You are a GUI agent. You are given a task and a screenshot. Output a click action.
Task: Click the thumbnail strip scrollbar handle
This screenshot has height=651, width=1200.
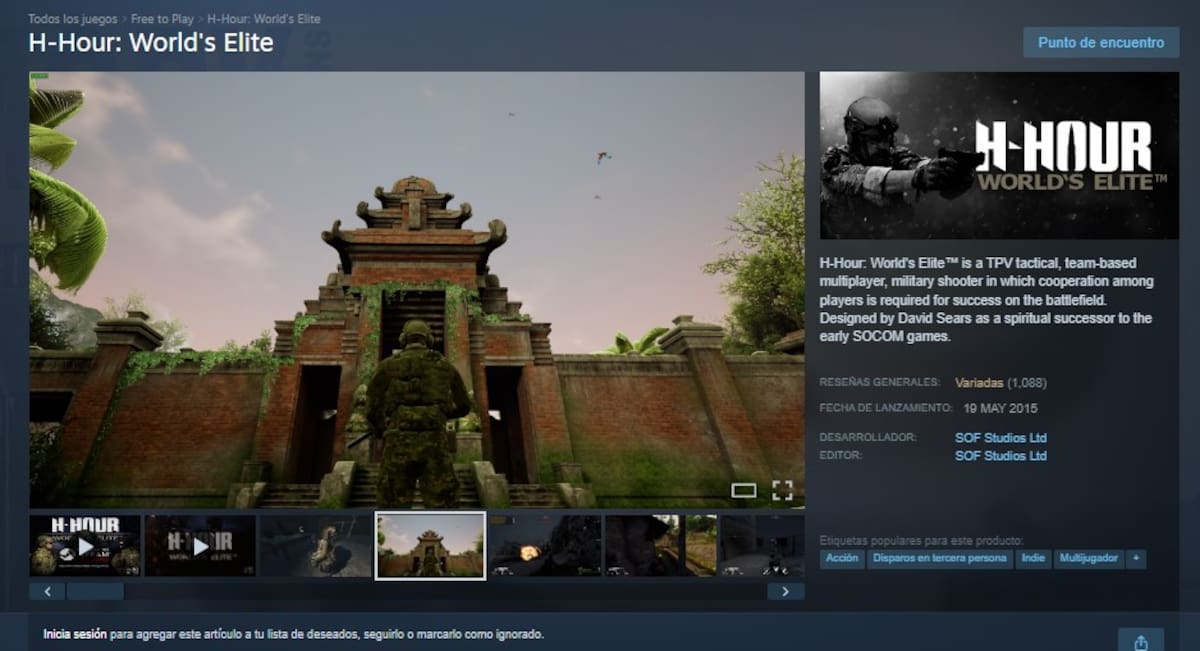pos(95,591)
